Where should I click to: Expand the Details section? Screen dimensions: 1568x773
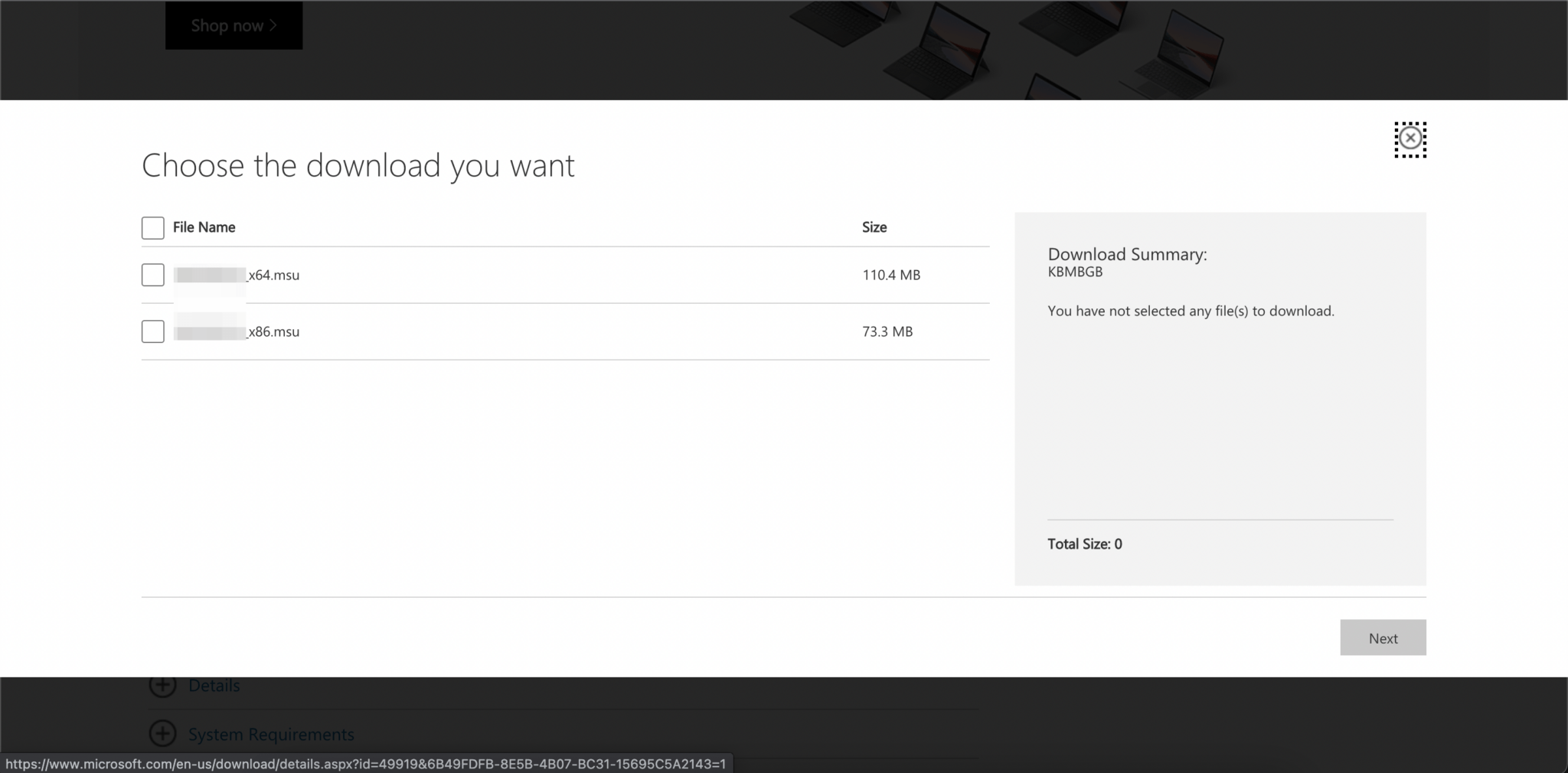click(213, 685)
